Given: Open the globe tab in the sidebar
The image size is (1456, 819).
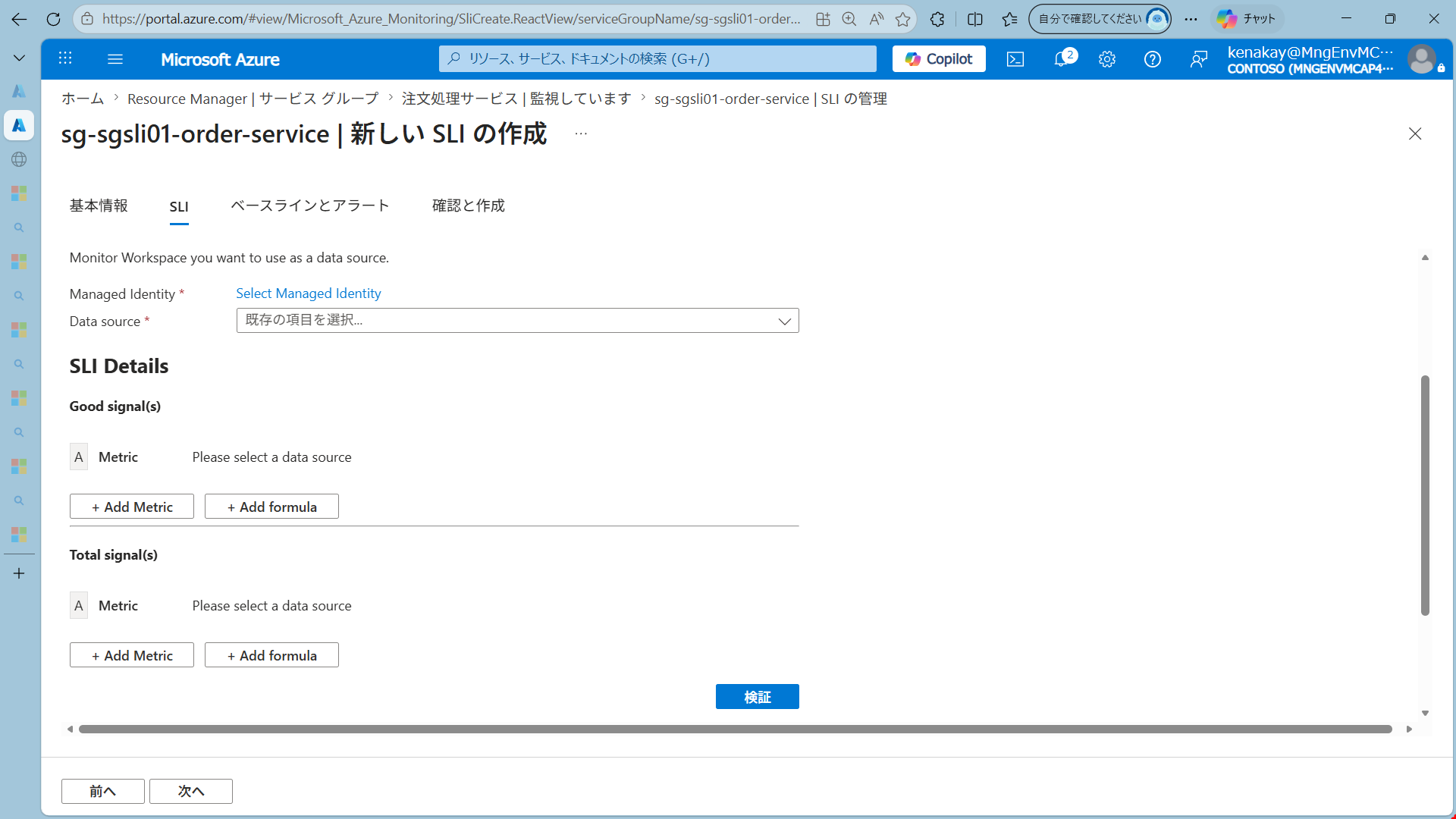Looking at the screenshot, I should 19,159.
